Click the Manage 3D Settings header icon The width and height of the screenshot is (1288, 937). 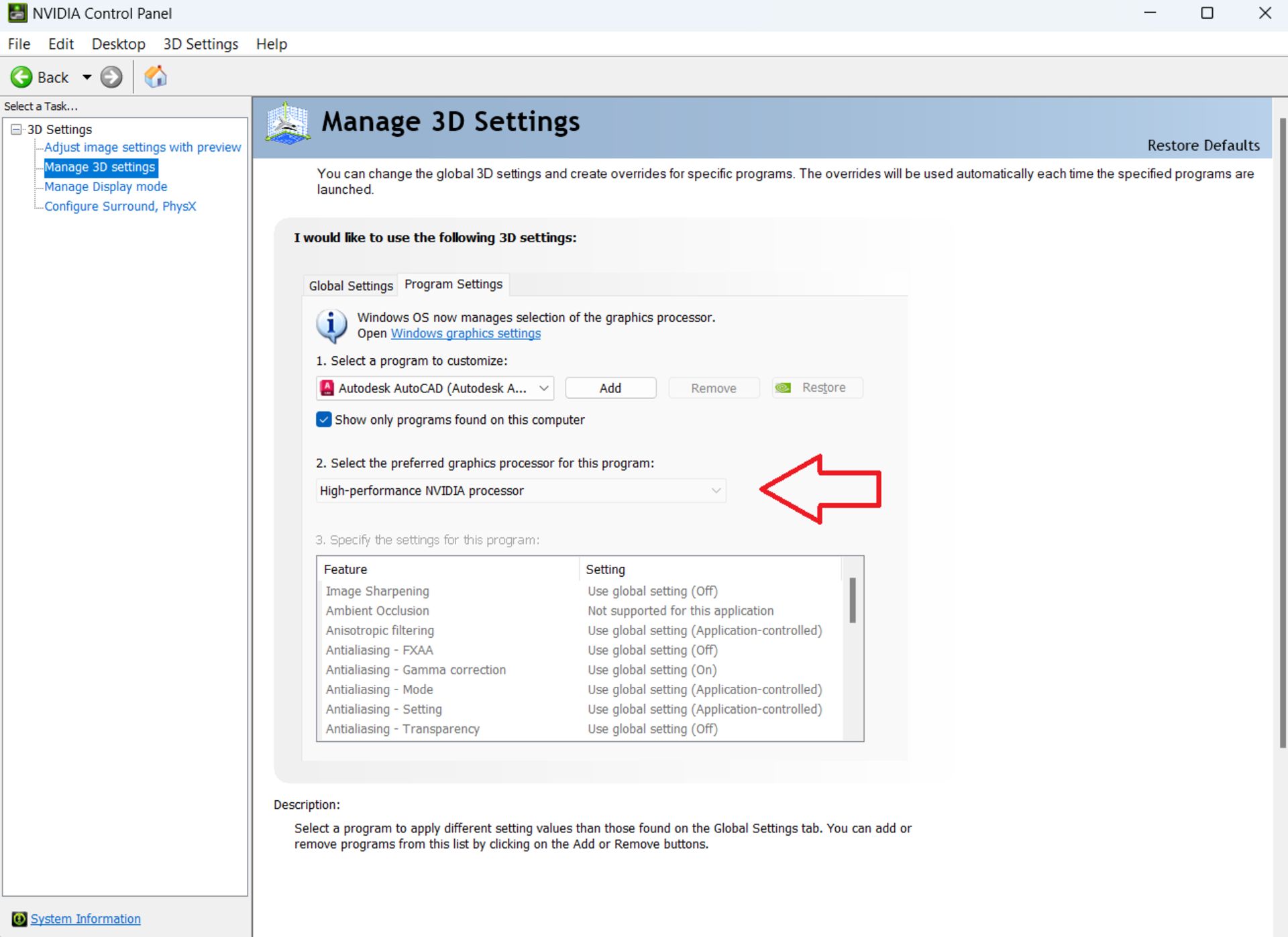pyautogui.click(x=288, y=123)
